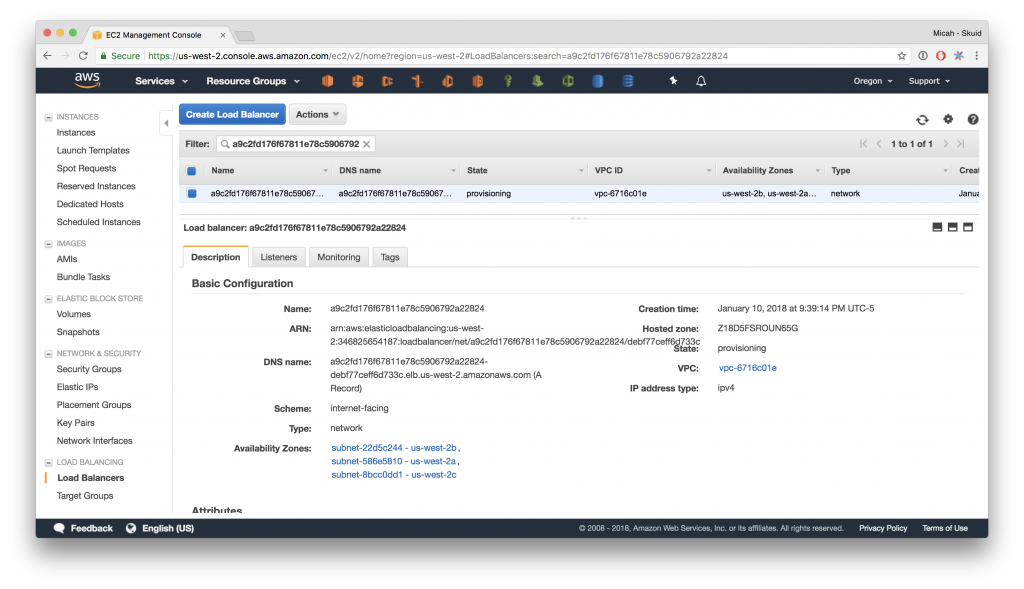Go to last page of results
1024x589 pixels.
coord(961,144)
